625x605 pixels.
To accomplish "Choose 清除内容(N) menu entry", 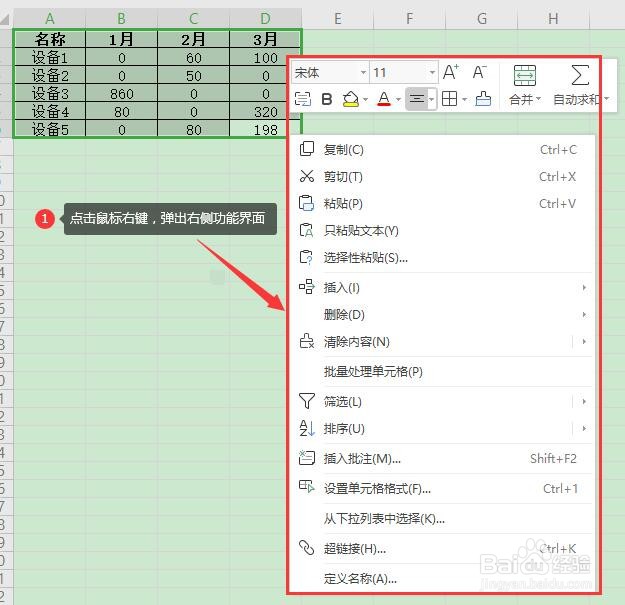I will click(441, 342).
